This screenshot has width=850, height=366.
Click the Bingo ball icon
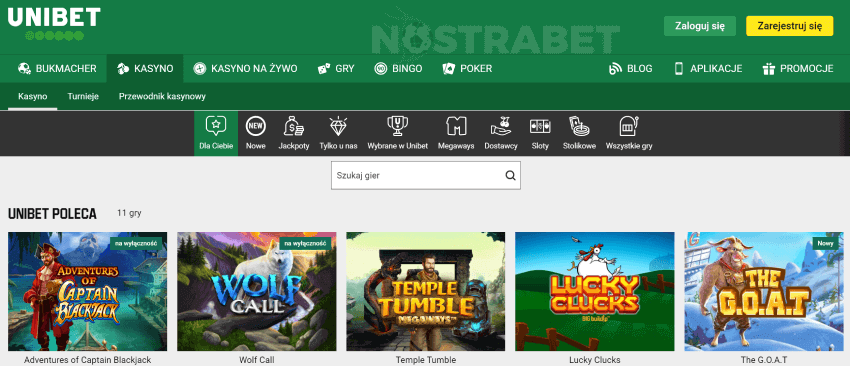click(381, 69)
